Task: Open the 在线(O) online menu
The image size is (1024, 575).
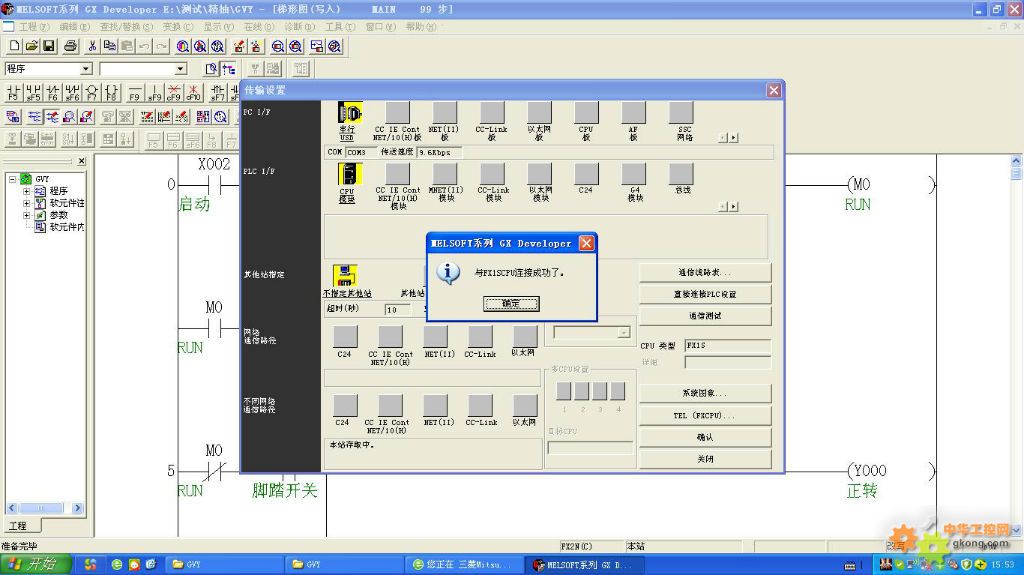Action: point(259,27)
